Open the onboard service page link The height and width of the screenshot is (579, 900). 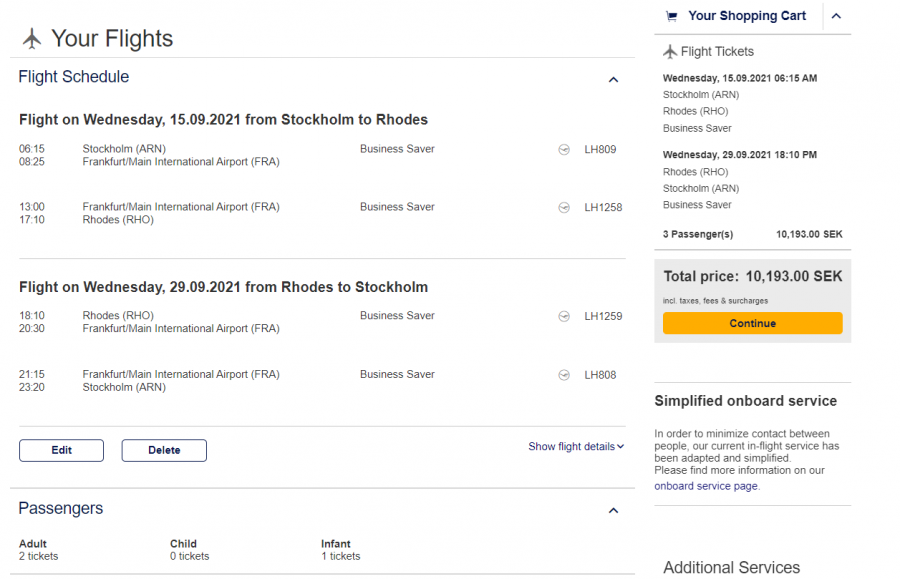coord(706,486)
